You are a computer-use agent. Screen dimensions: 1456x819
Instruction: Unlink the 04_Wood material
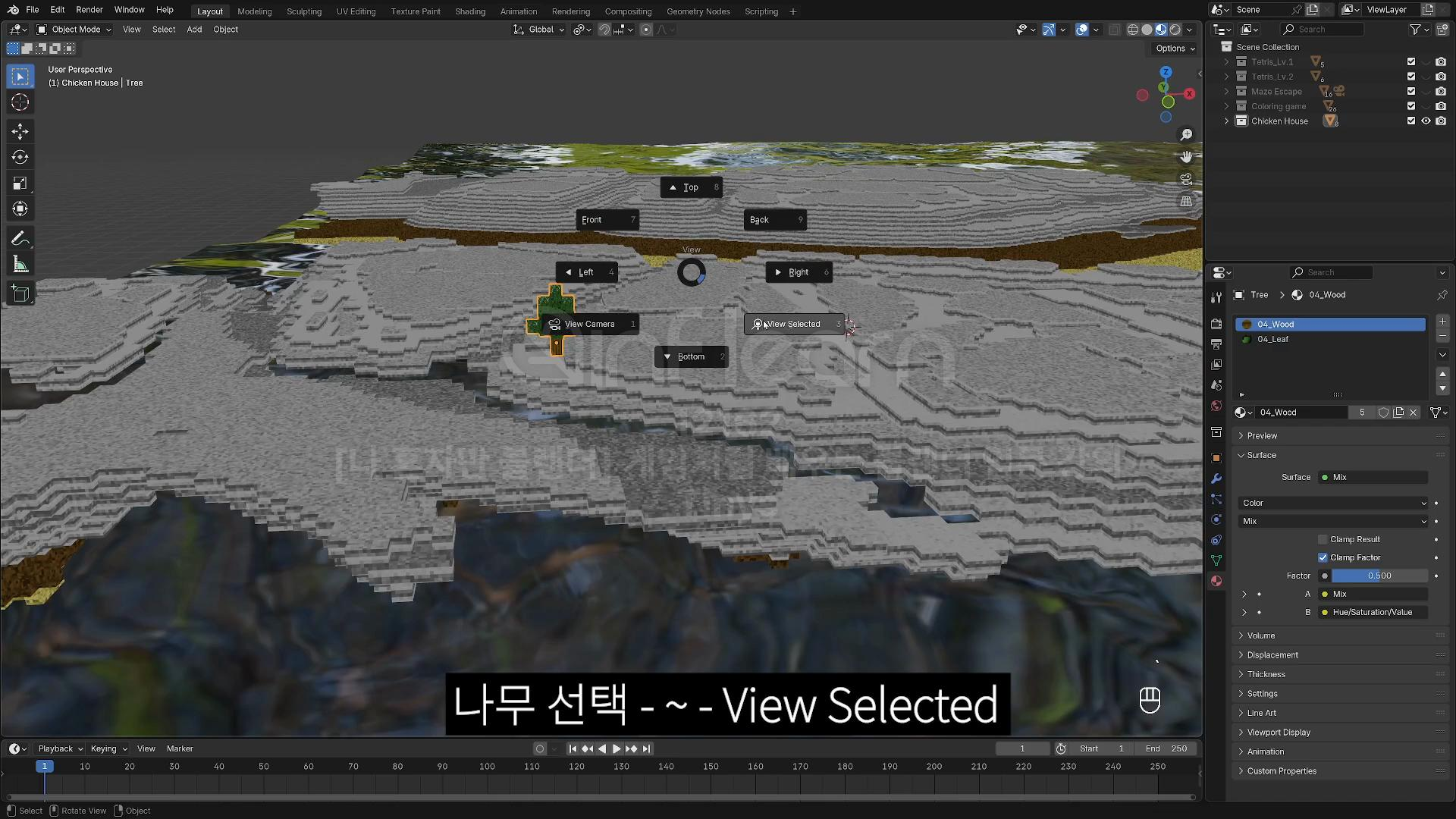click(1414, 413)
